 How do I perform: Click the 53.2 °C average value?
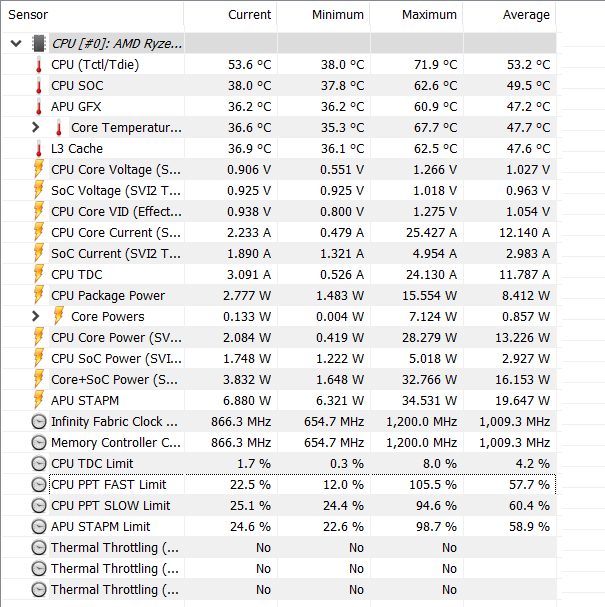tap(528, 65)
